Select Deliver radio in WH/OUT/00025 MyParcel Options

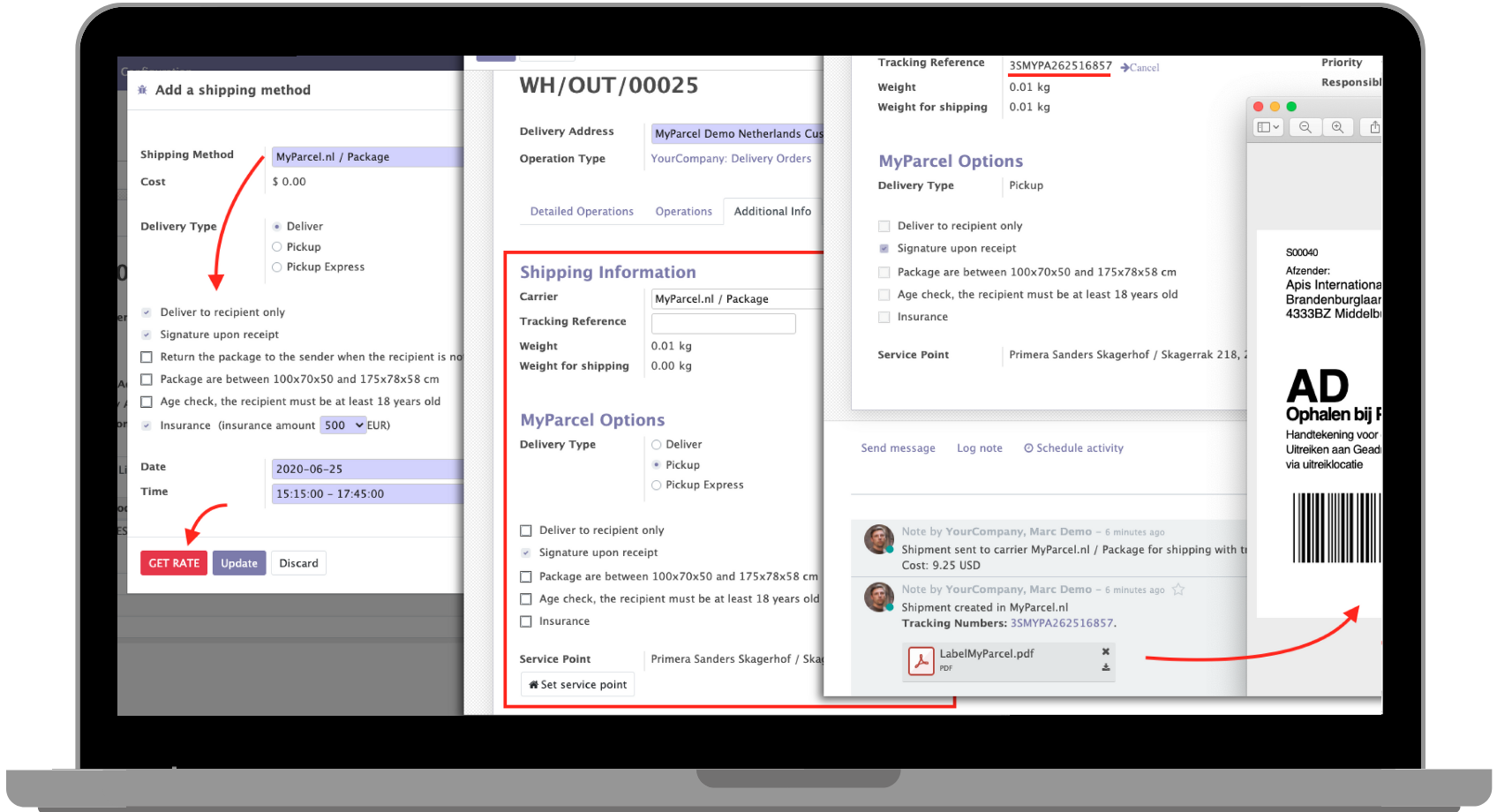656,445
